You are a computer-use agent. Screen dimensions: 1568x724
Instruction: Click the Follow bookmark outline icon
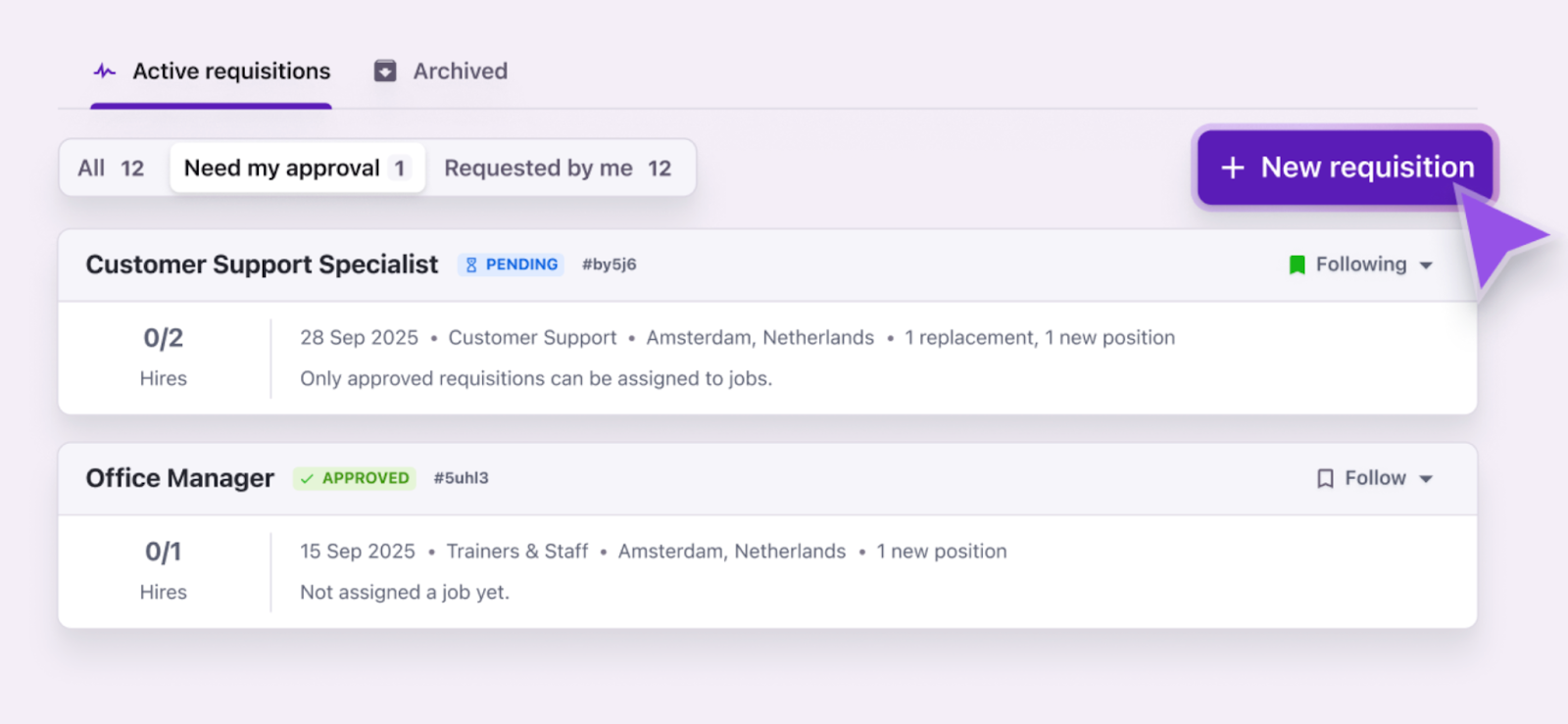1325,478
